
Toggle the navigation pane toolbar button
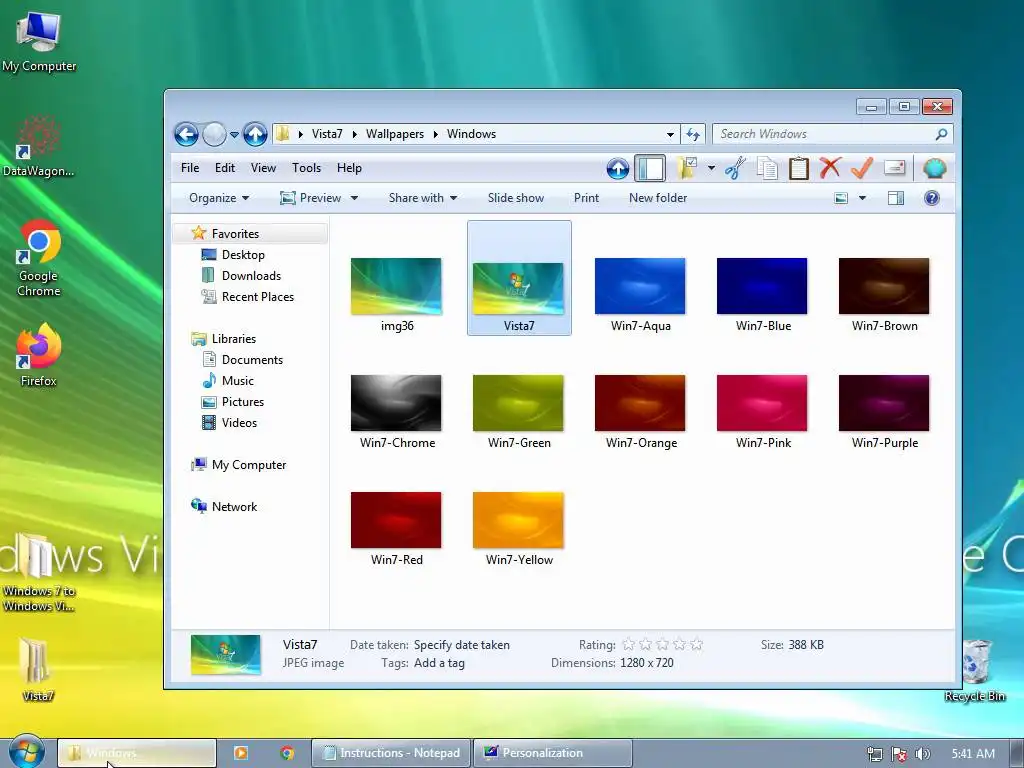(650, 168)
